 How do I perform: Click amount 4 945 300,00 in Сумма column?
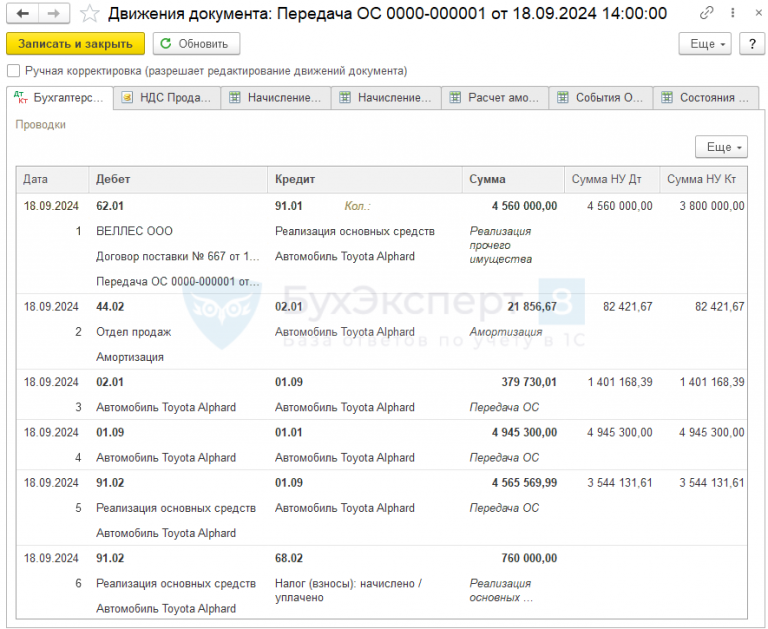click(525, 433)
